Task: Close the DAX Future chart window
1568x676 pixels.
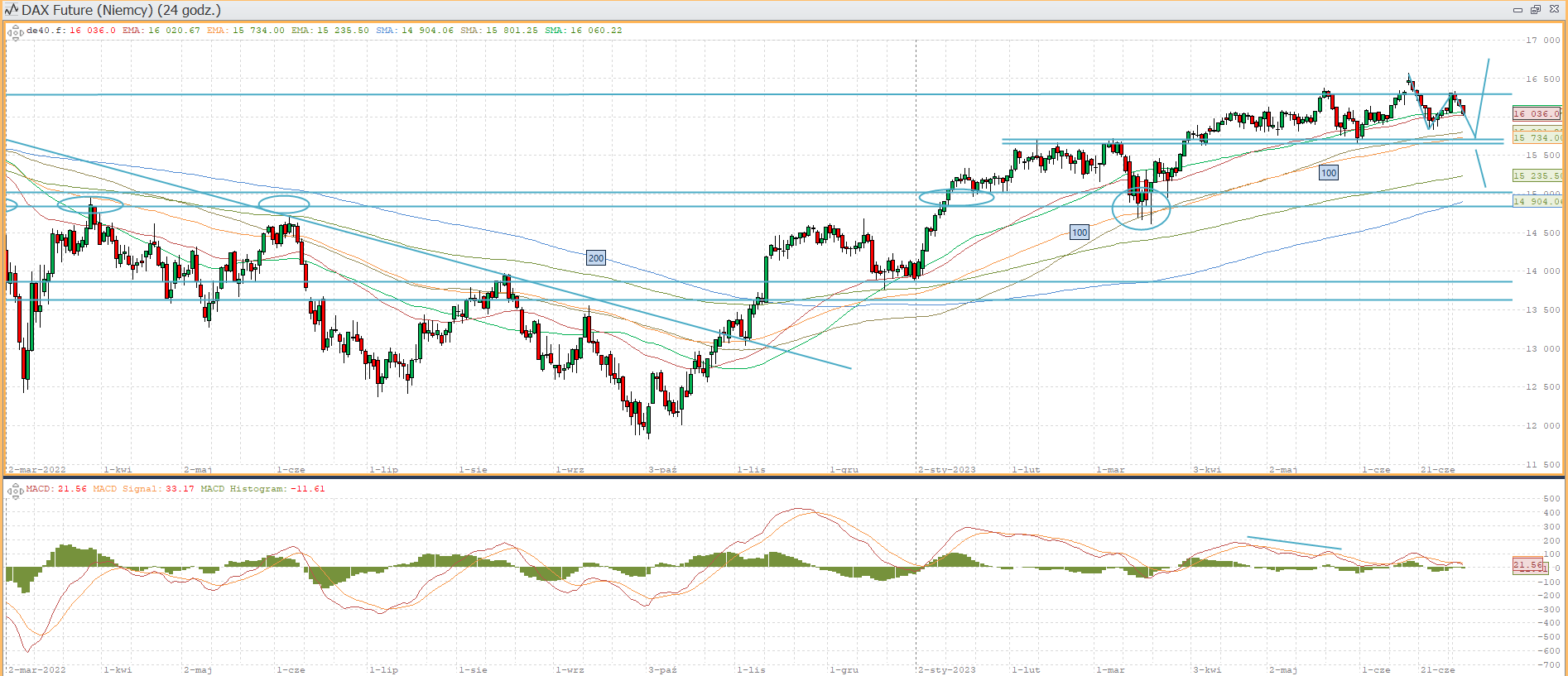Action: [1554, 10]
